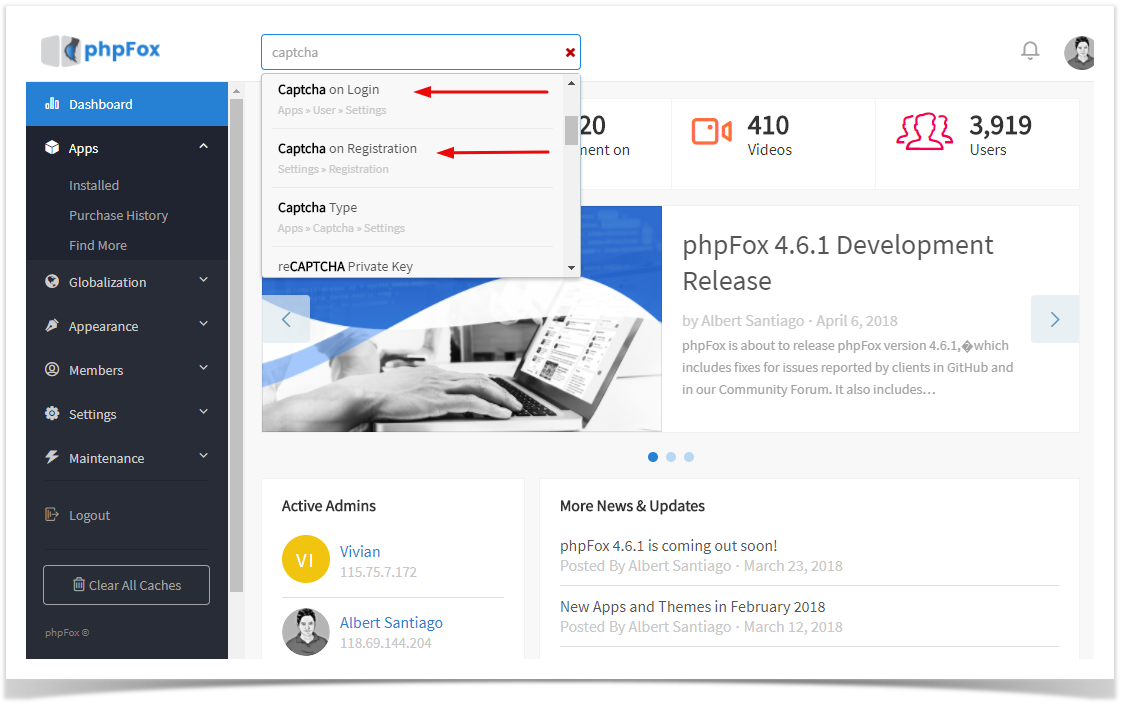The height and width of the screenshot is (708, 1128).
Task: Open 'phpFox 4.6.1 is coming out soon!' news
Action: pos(668,546)
